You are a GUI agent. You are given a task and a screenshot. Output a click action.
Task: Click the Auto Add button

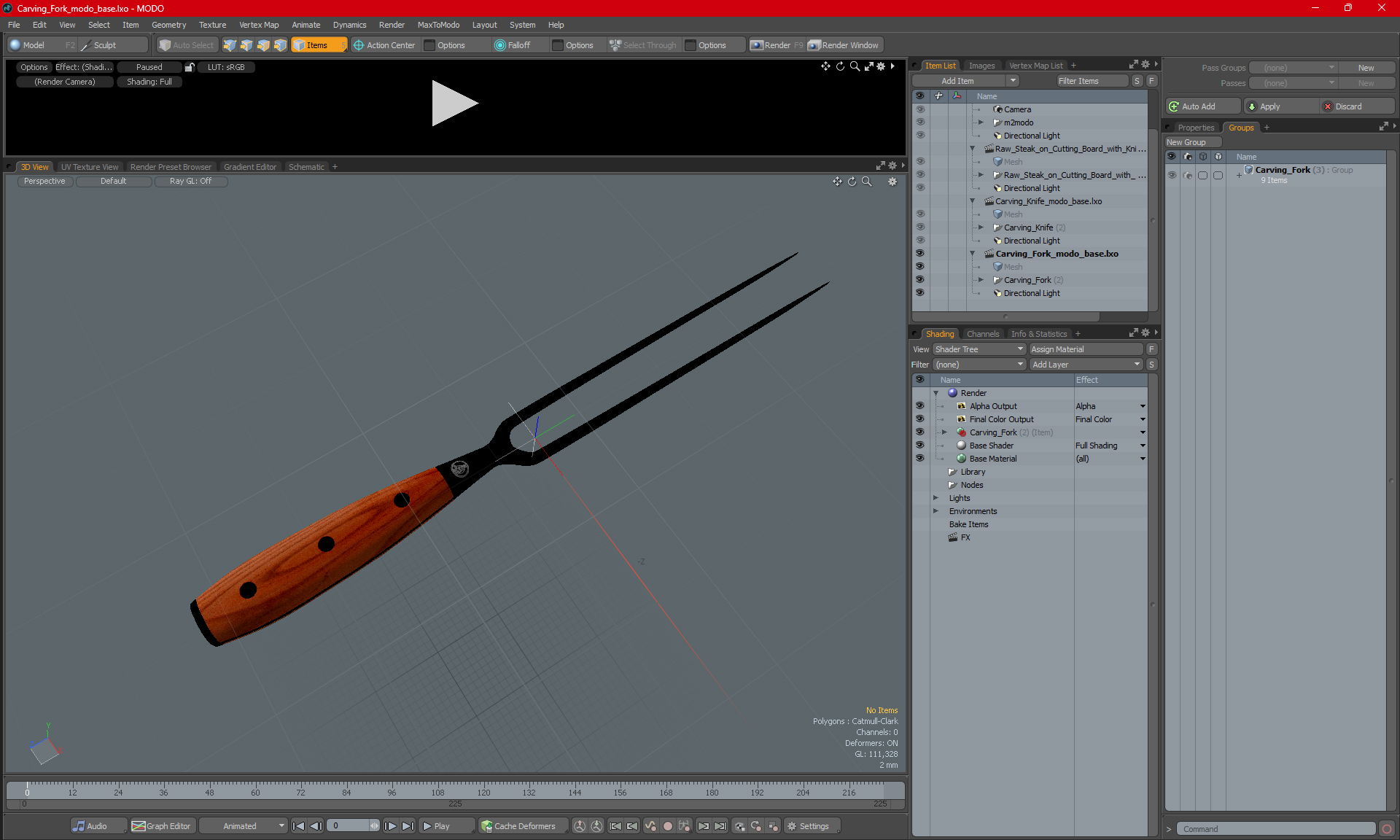1202,106
